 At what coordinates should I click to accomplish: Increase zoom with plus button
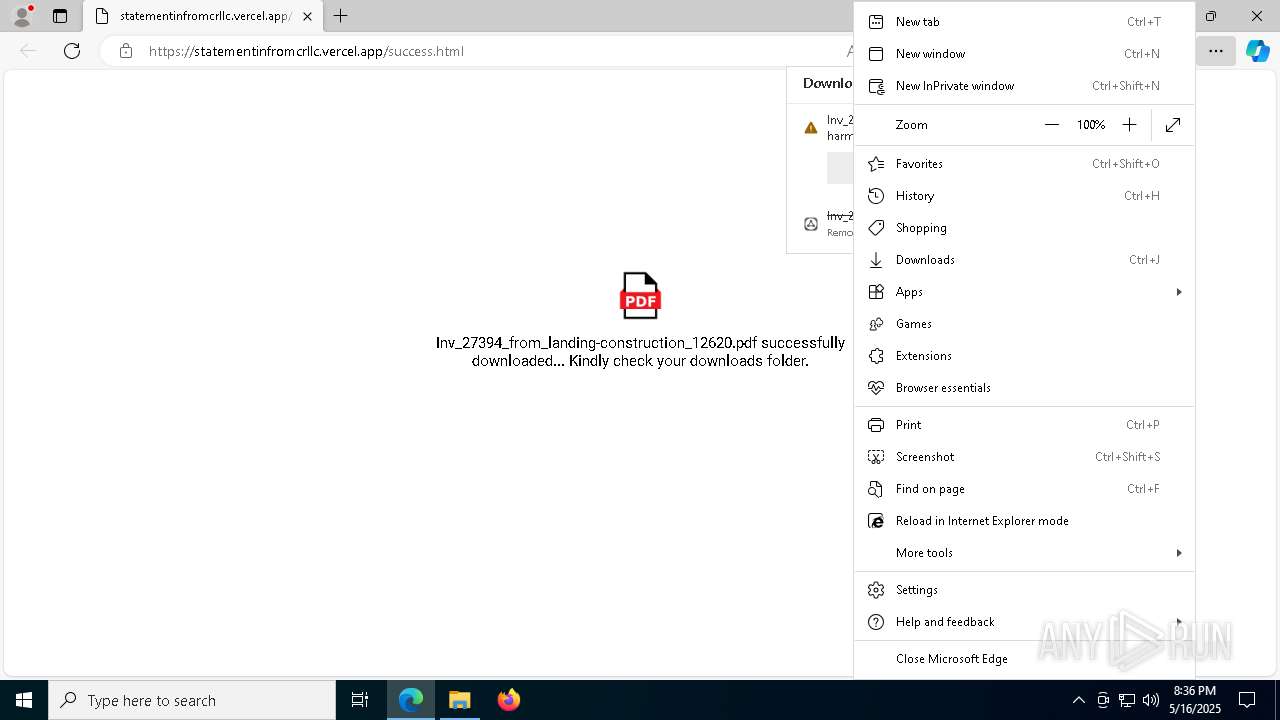tap(1129, 125)
